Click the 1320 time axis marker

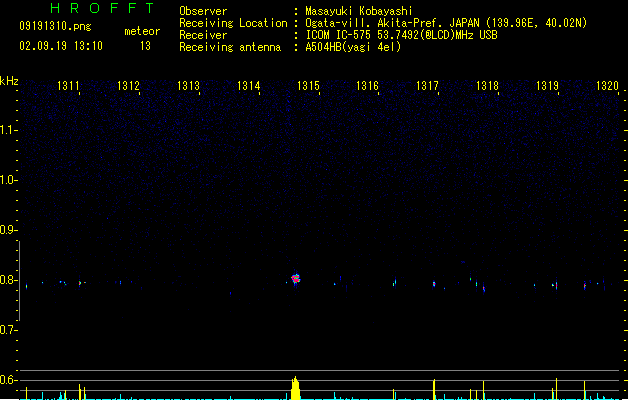tap(607, 86)
